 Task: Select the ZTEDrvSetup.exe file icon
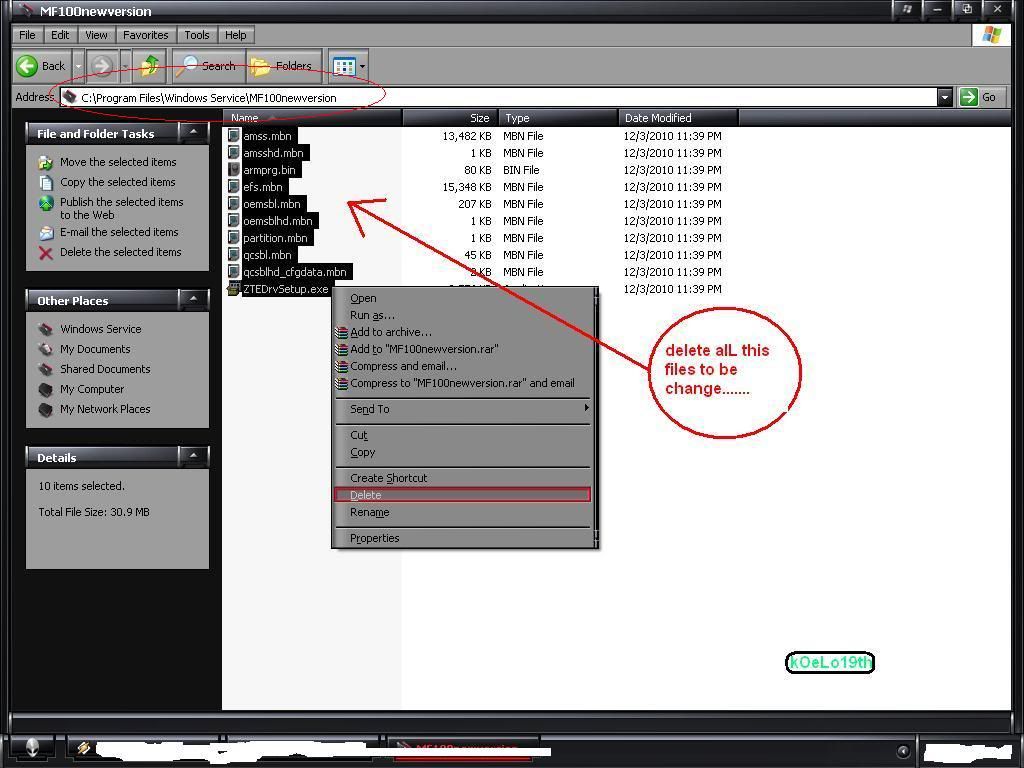234,289
